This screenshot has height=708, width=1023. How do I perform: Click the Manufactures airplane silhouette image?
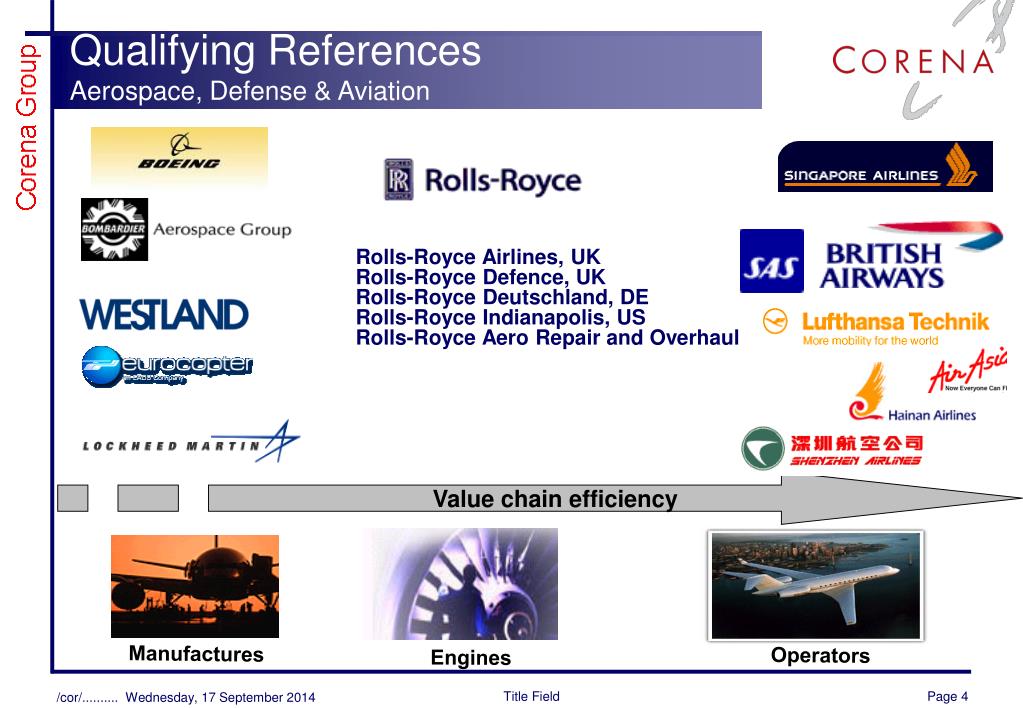coord(195,586)
